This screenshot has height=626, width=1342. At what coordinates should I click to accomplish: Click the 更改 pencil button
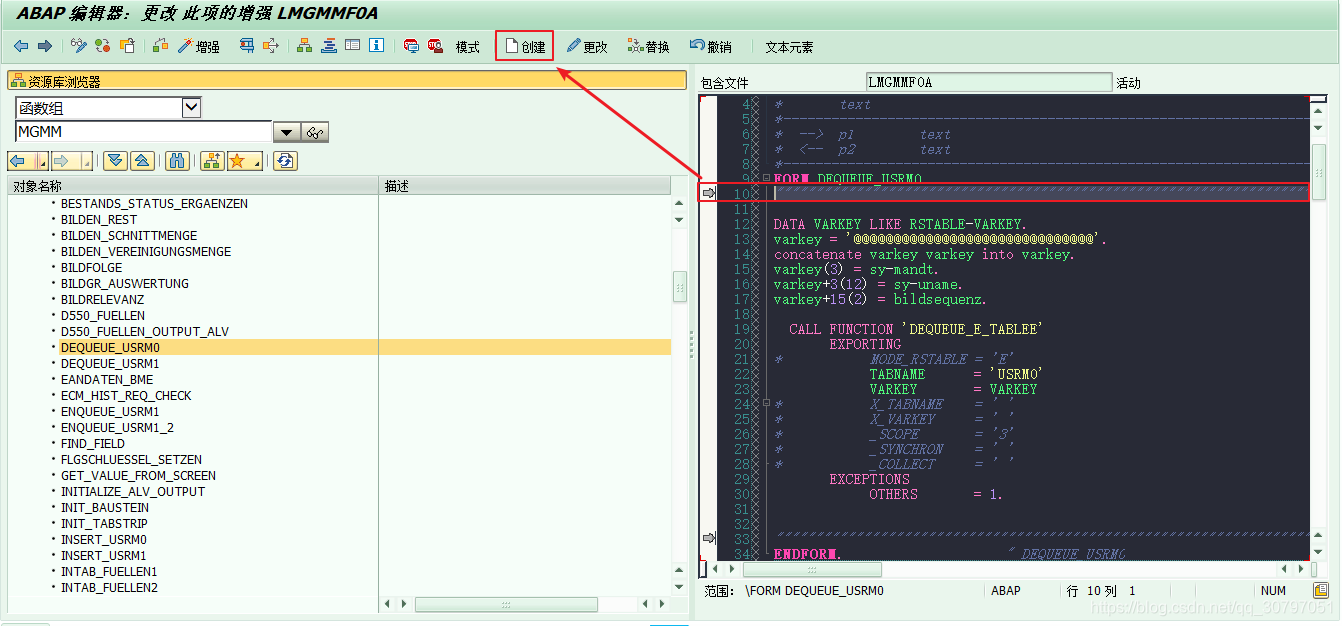pos(587,47)
